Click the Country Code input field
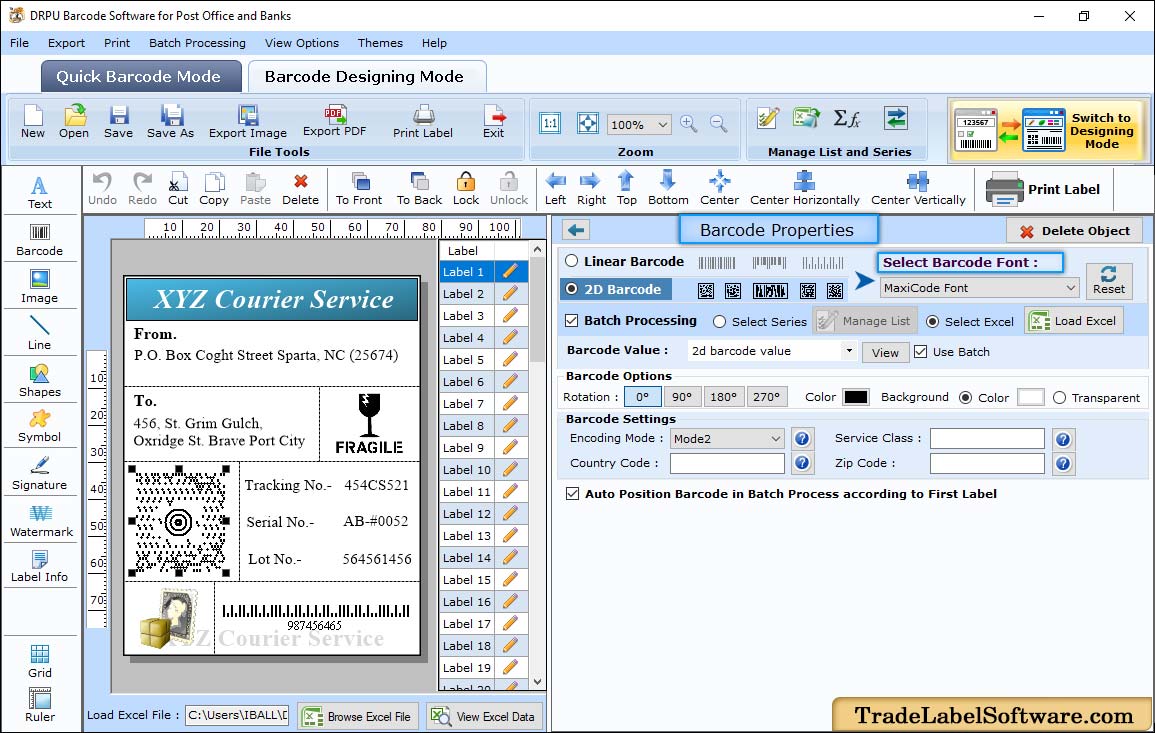The height and width of the screenshot is (733, 1155). pos(727,463)
